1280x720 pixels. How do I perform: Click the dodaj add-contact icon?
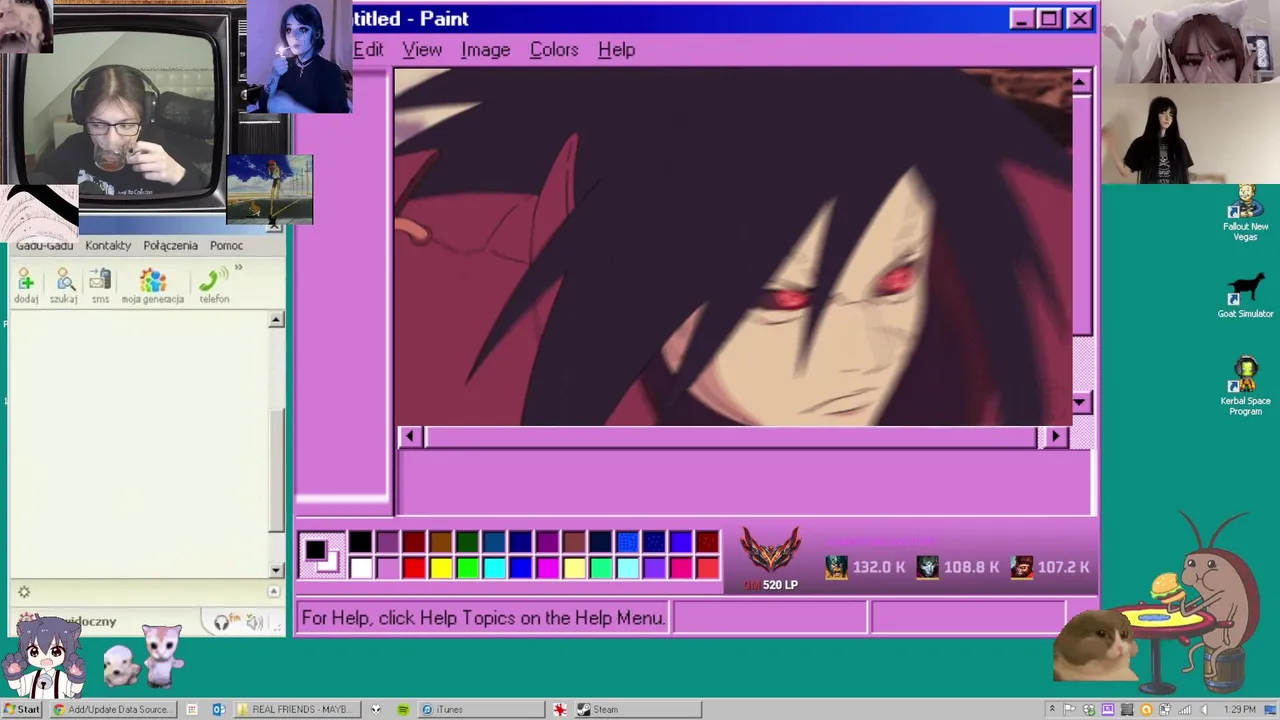(26, 285)
